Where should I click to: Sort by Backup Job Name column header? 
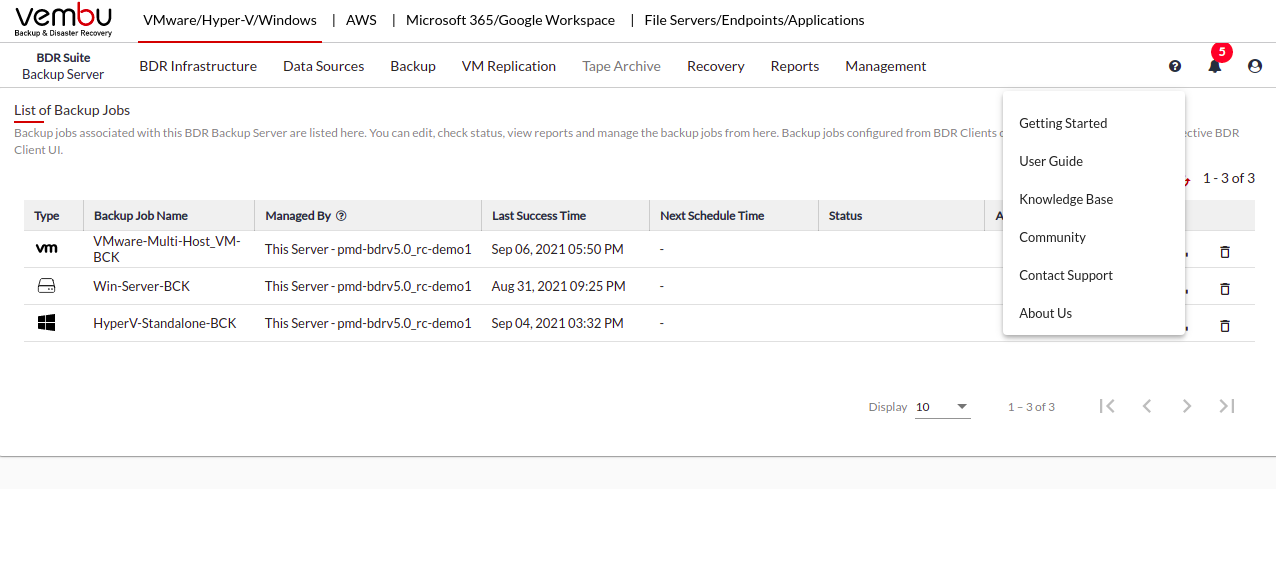click(141, 216)
